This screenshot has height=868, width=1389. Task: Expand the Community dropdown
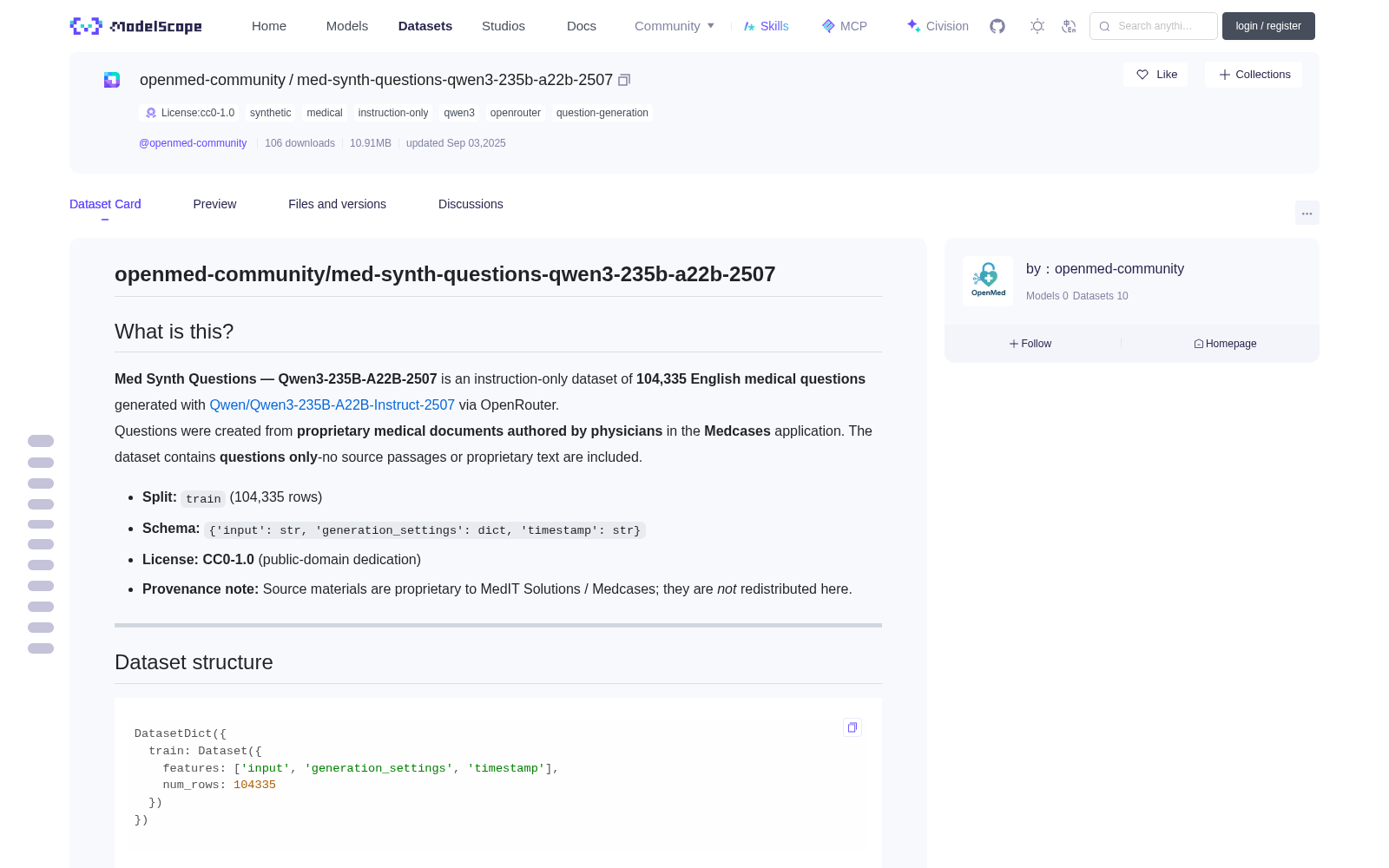pos(675,26)
